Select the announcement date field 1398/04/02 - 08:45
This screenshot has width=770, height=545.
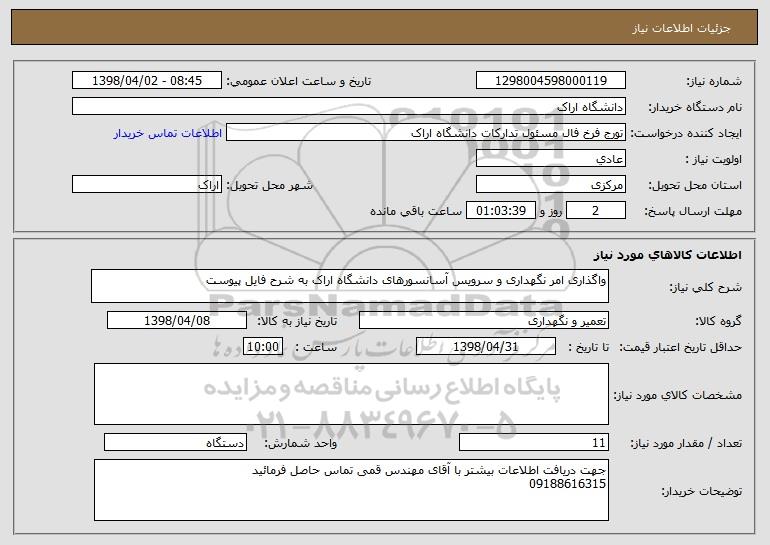pyautogui.click(x=147, y=81)
